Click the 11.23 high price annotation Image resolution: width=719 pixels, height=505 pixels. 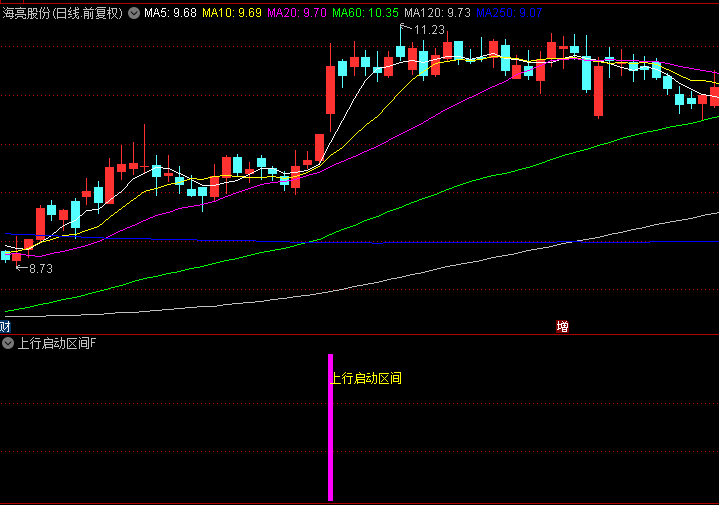click(429, 30)
